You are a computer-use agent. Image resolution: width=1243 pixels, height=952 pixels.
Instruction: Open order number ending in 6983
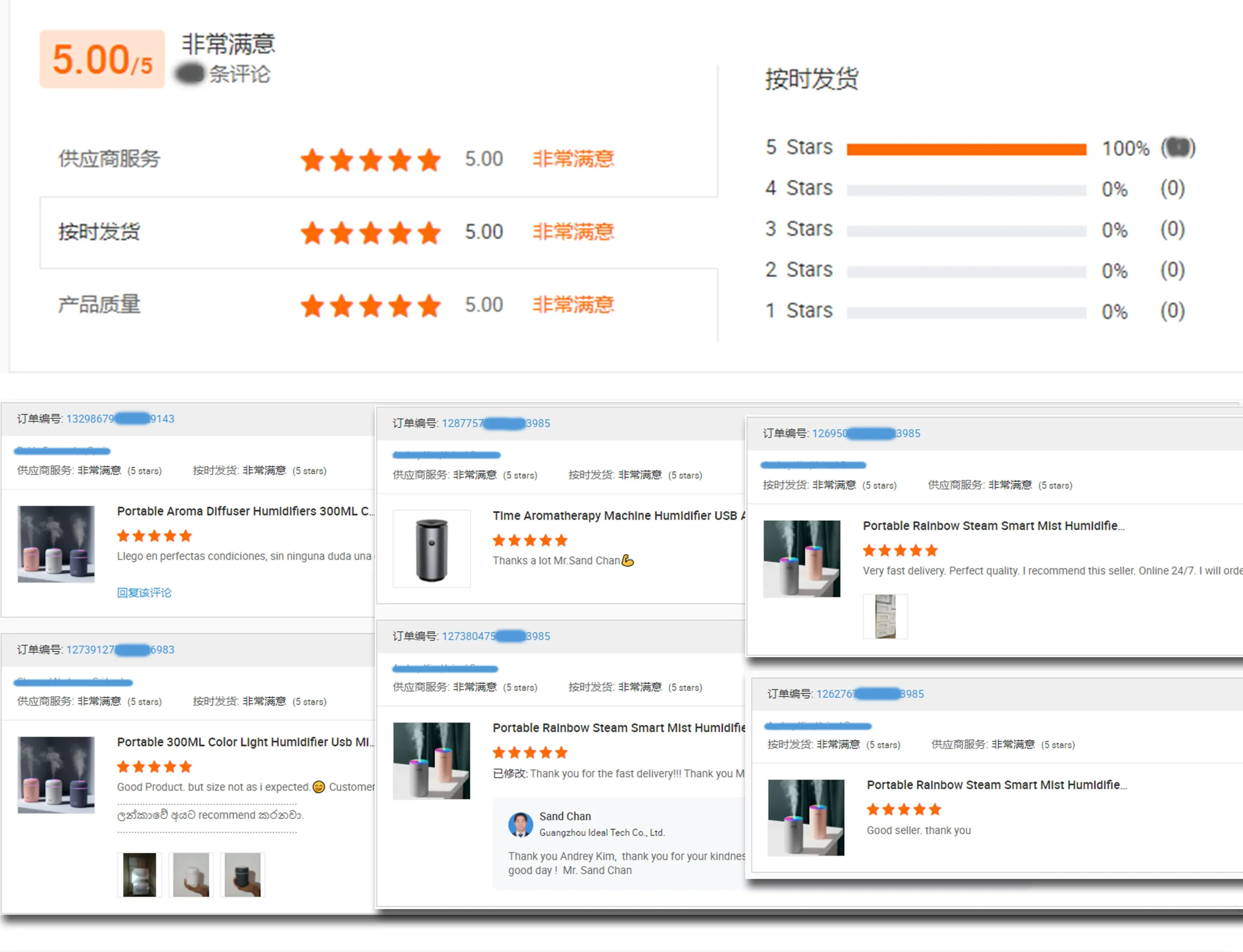pyautogui.click(x=120, y=649)
